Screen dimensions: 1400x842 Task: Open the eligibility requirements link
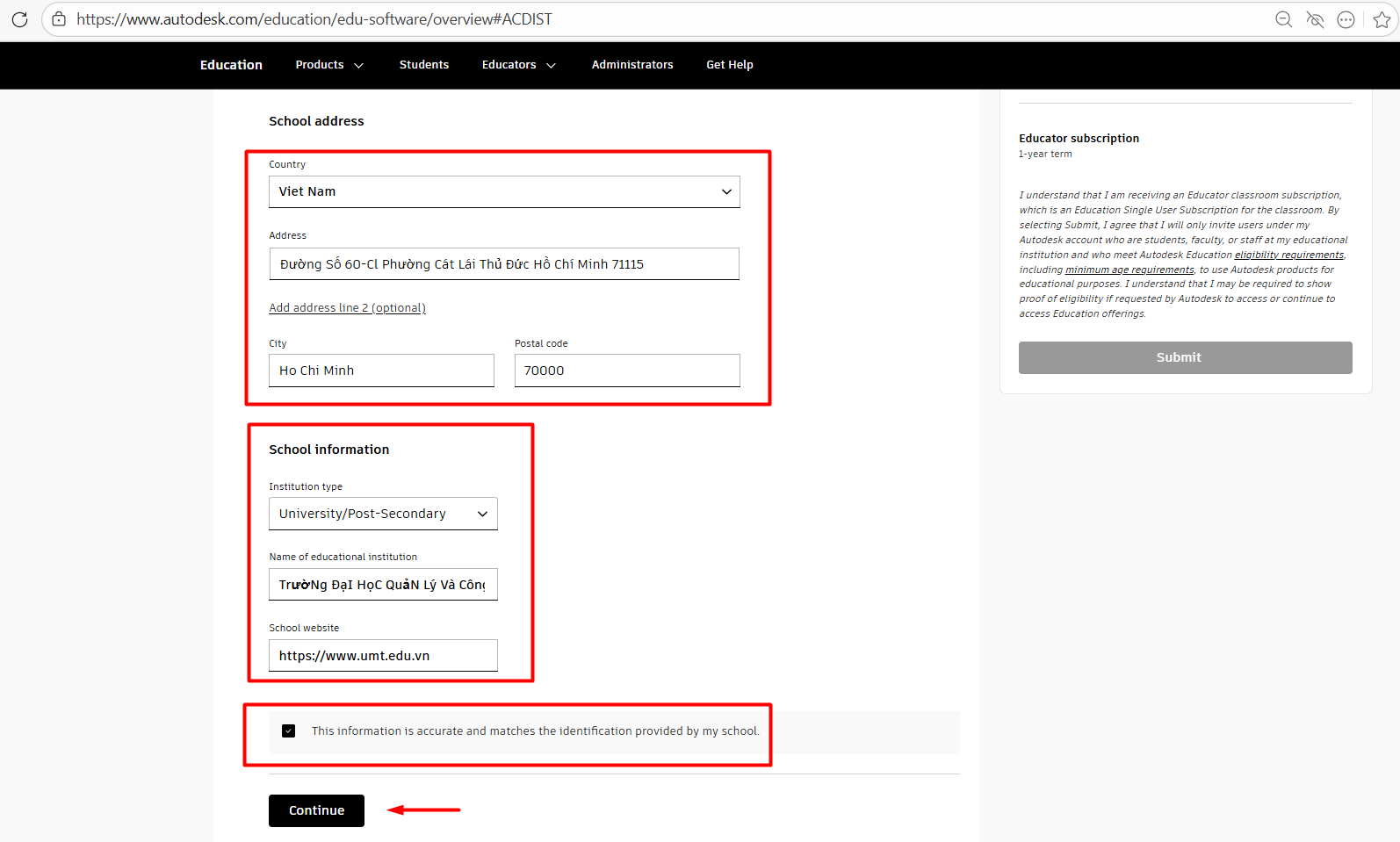(1288, 255)
